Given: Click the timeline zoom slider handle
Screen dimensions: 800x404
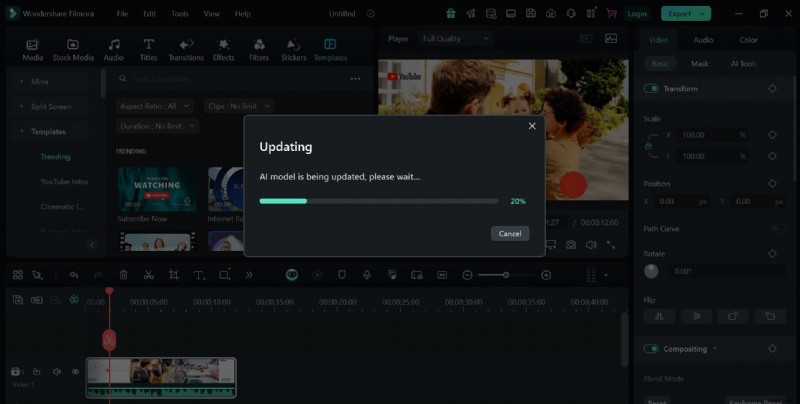Looking at the screenshot, I should [x=506, y=275].
